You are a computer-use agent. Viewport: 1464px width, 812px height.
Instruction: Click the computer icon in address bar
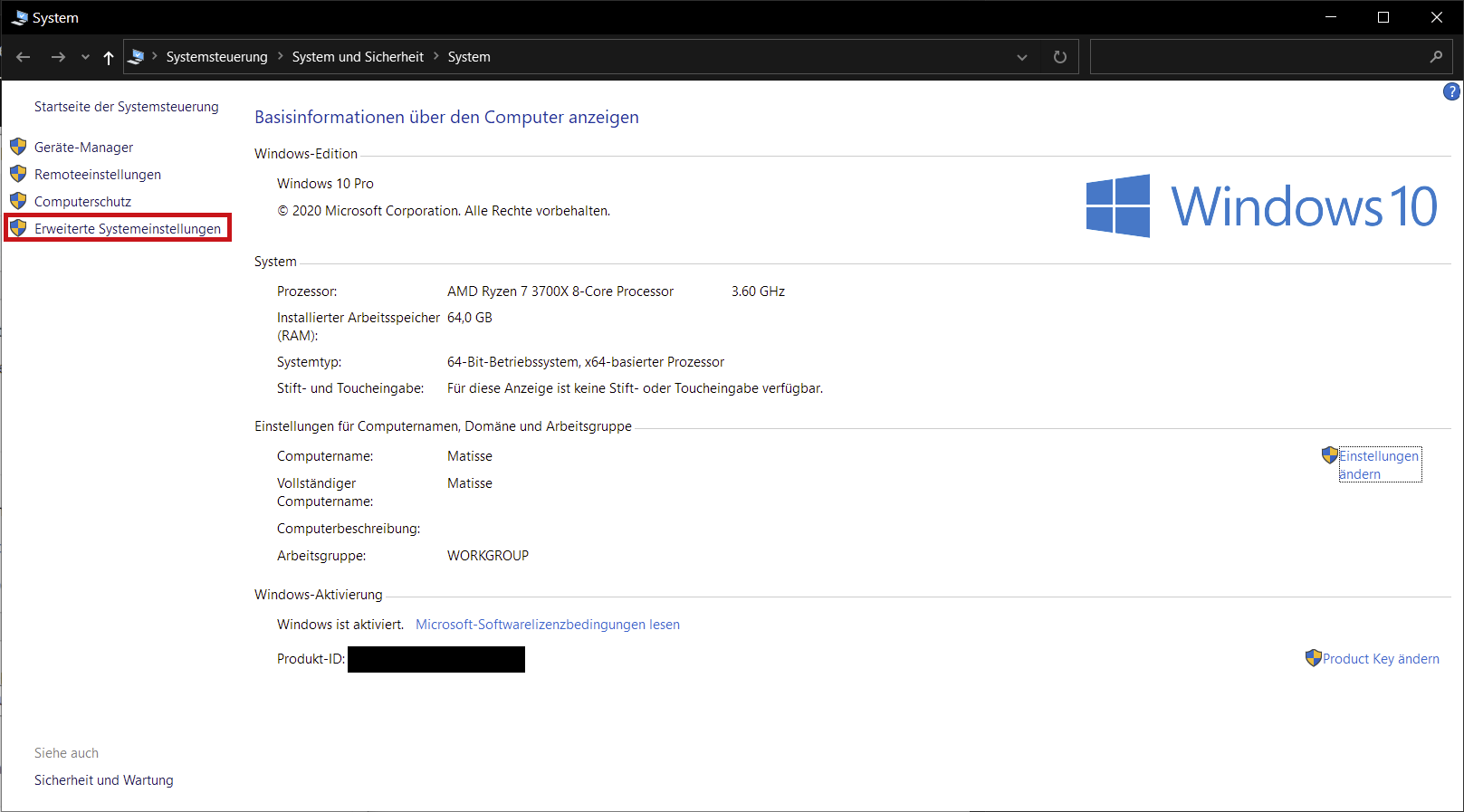click(x=137, y=56)
